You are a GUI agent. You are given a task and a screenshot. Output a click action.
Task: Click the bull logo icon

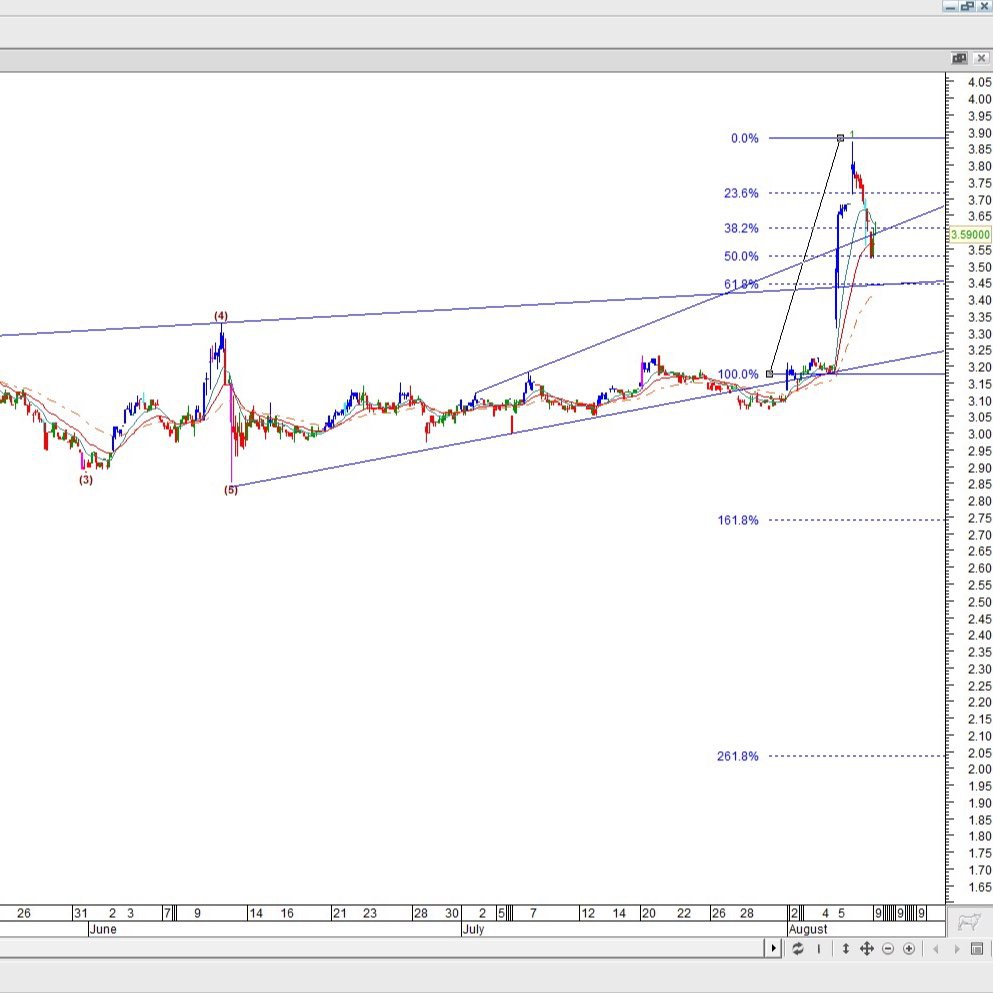pos(969,921)
